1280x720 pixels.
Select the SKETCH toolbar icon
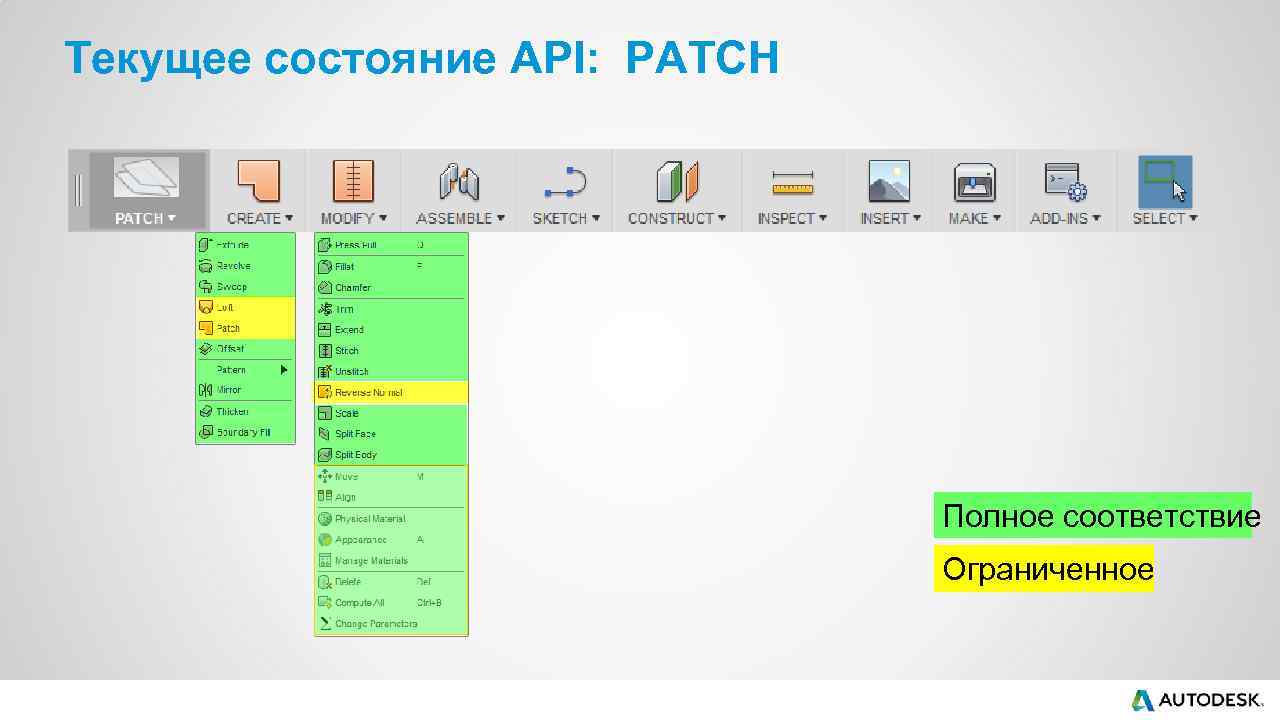pyautogui.click(x=562, y=180)
